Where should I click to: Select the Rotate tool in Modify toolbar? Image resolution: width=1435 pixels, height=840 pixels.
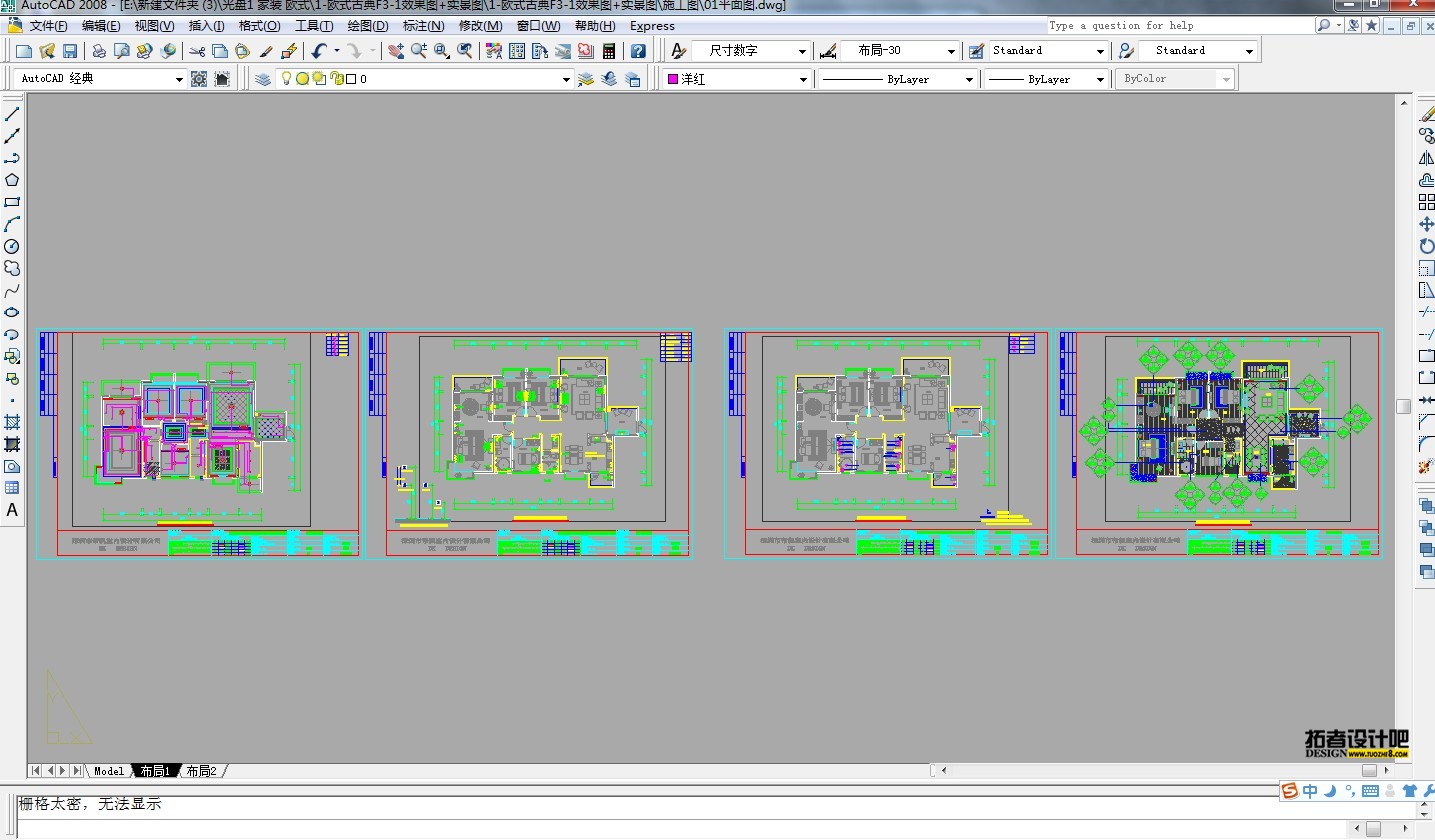(1426, 246)
